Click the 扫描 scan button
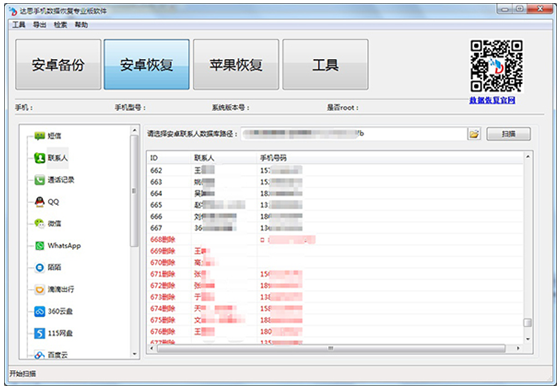The height and width of the screenshot is (389, 557). click(508, 134)
